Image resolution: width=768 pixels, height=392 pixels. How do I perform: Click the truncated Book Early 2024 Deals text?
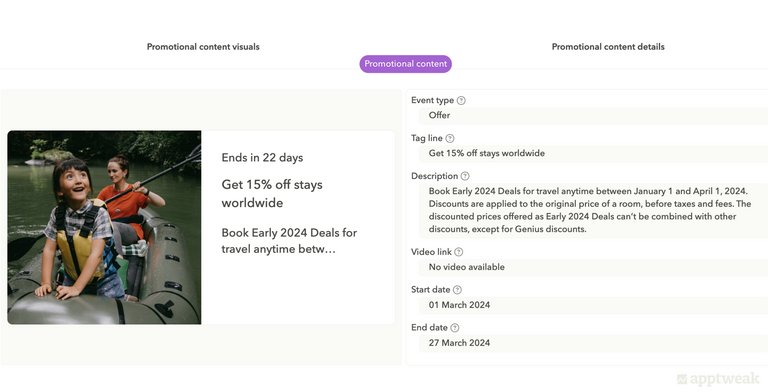pos(289,241)
